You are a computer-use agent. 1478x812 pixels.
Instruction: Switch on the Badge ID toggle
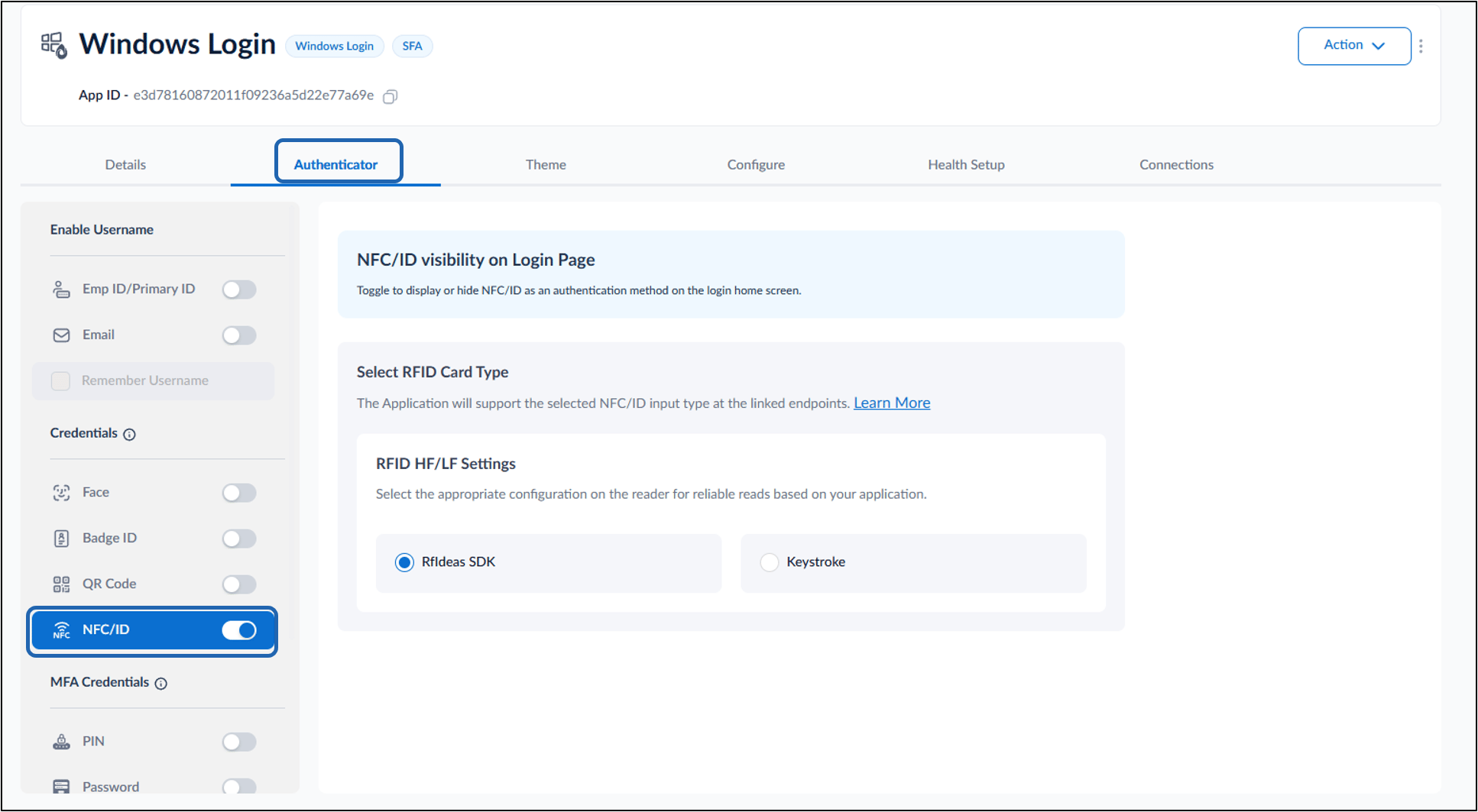(x=239, y=539)
